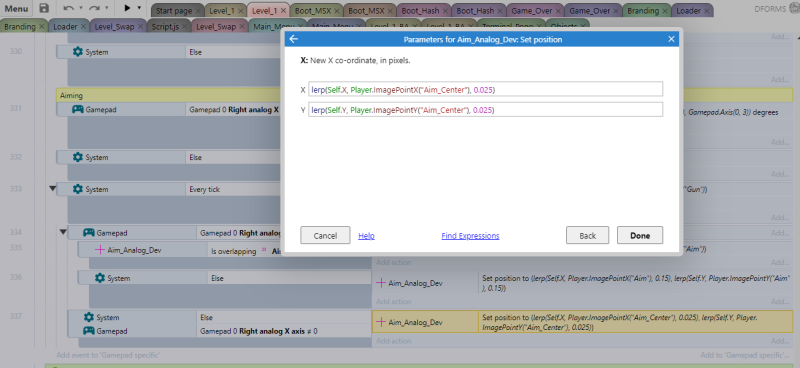The image size is (800, 368).
Task: Click the dialog's back arrow icon
Action: (x=293, y=39)
